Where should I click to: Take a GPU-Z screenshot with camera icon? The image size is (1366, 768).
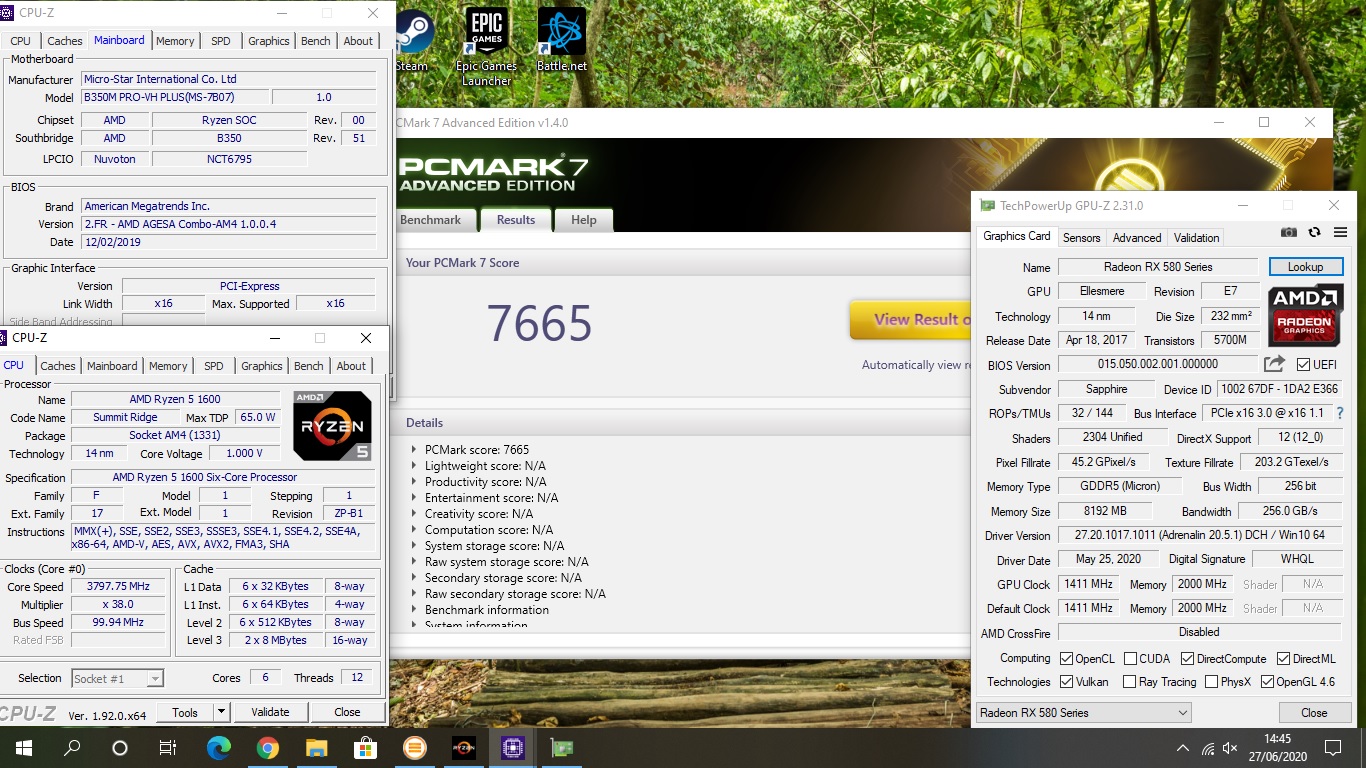coord(1289,232)
